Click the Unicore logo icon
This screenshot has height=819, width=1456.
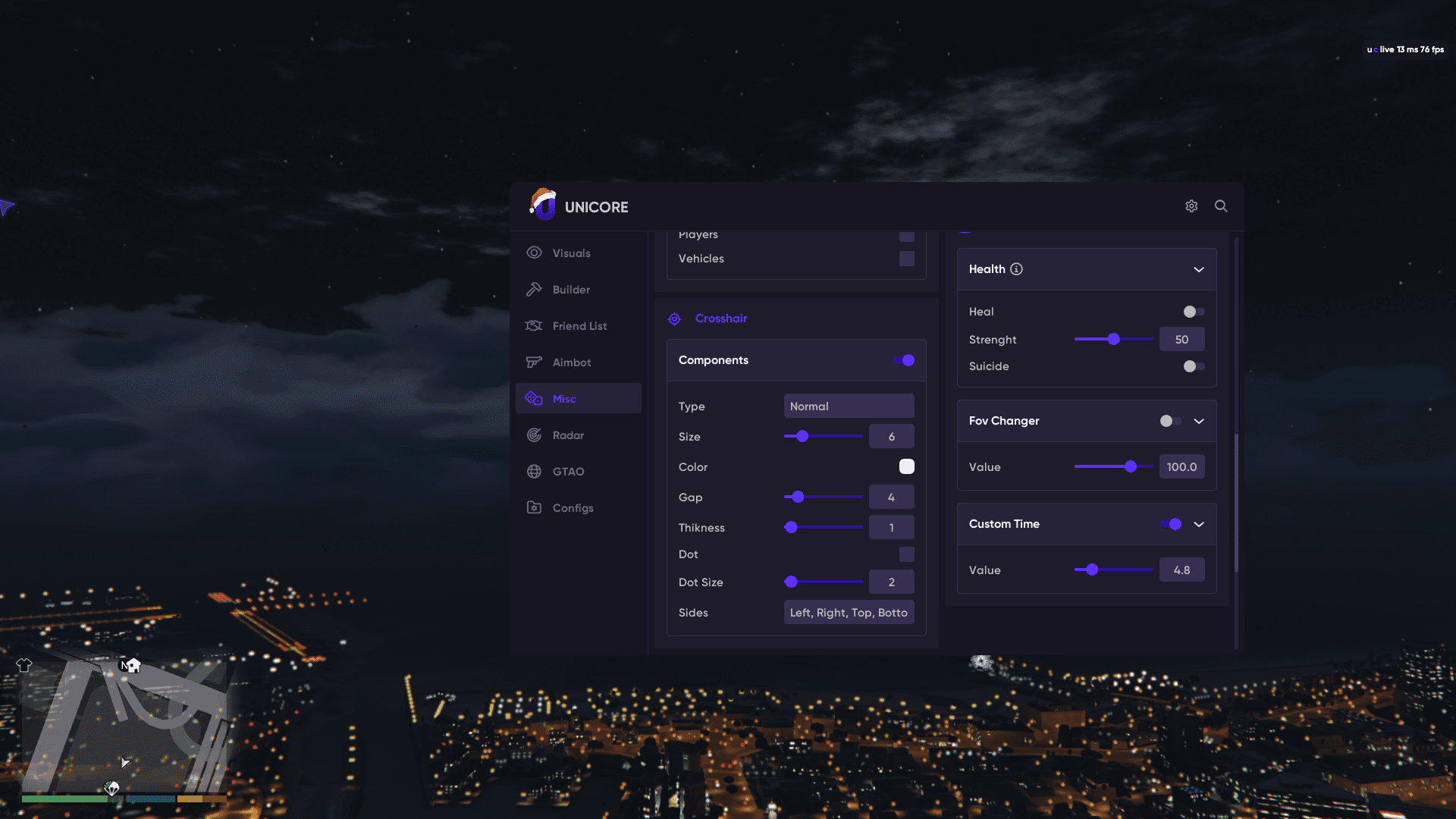(543, 206)
